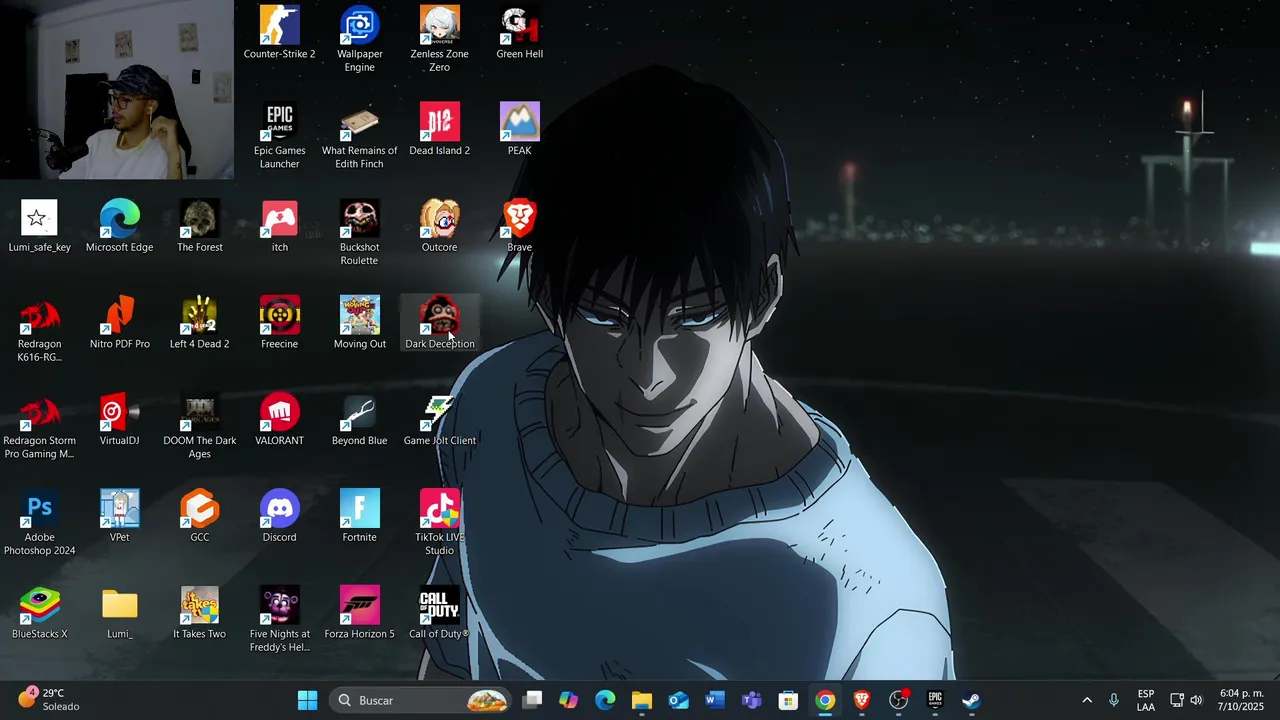1280x720 pixels.
Task: Select the Brave browser desktop icon
Action: [519, 226]
